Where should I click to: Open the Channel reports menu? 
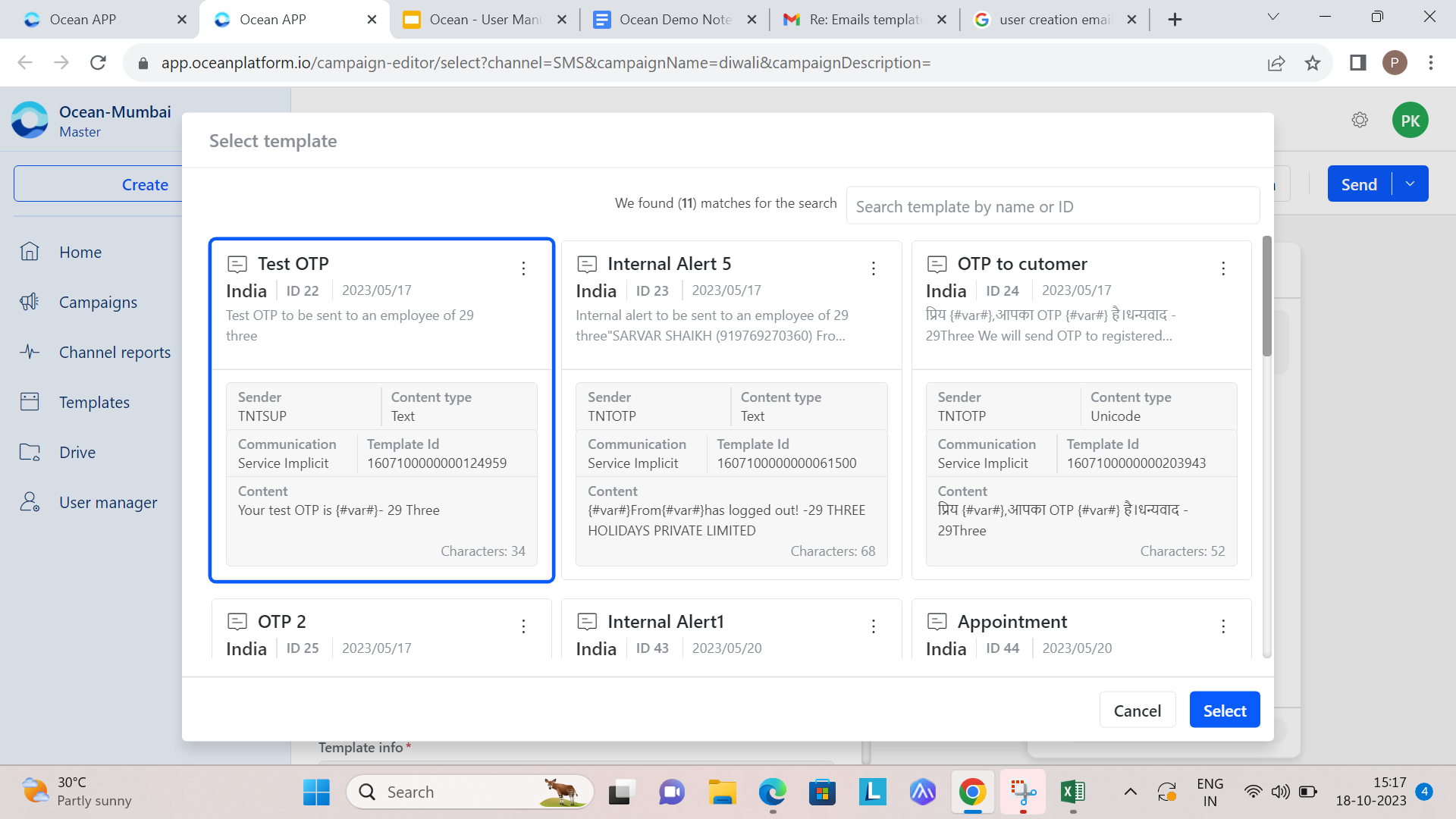(x=115, y=352)
